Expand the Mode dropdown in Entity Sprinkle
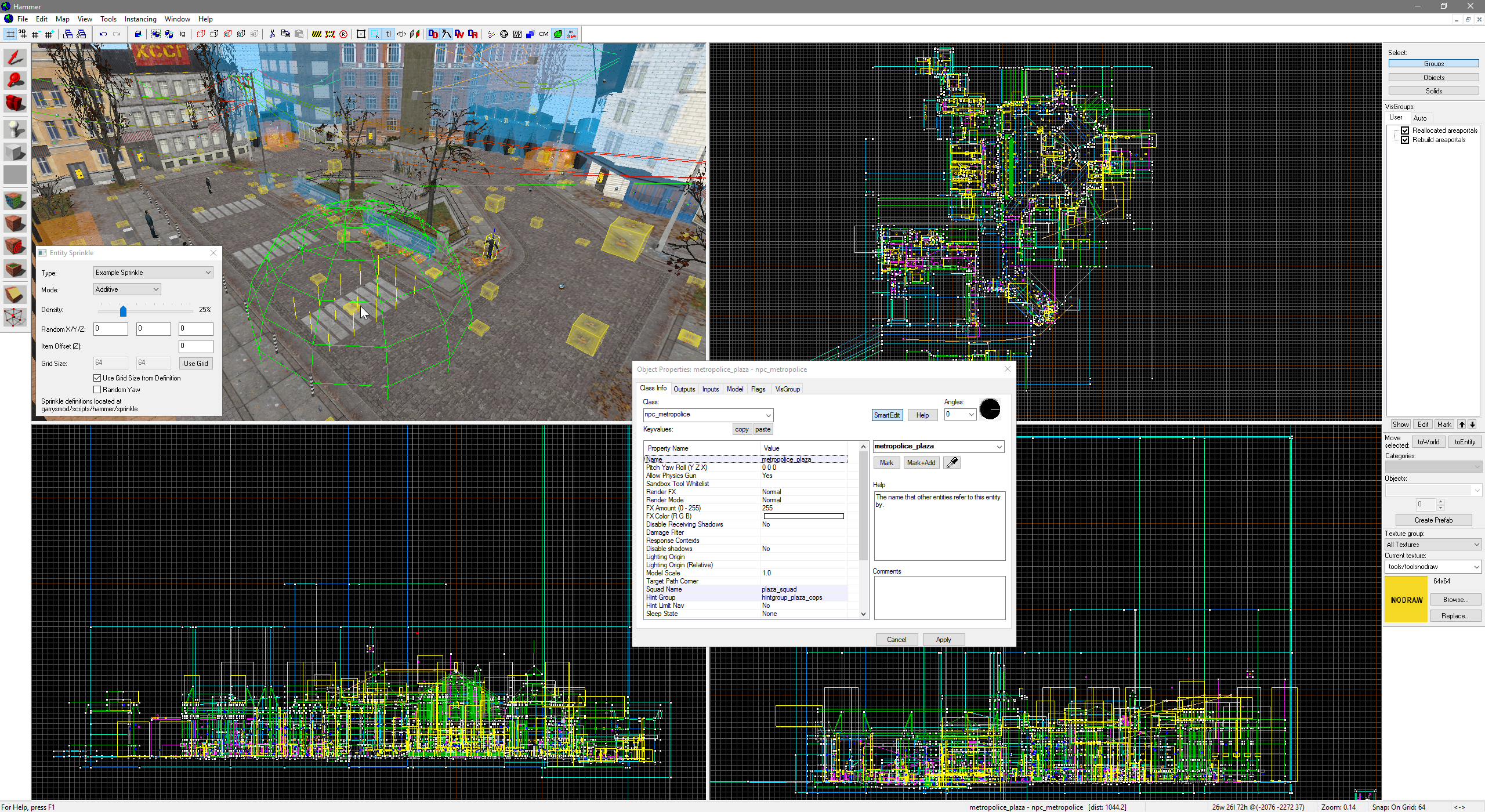This screenshot has width=1485, height=812. 155,289
